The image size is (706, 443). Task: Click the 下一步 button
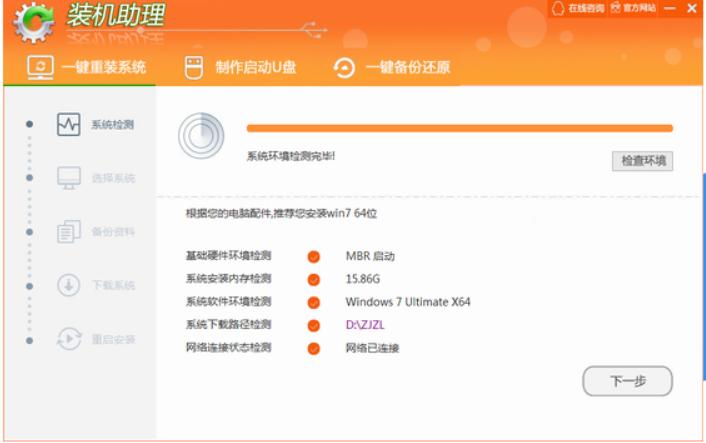pos(628,381)
